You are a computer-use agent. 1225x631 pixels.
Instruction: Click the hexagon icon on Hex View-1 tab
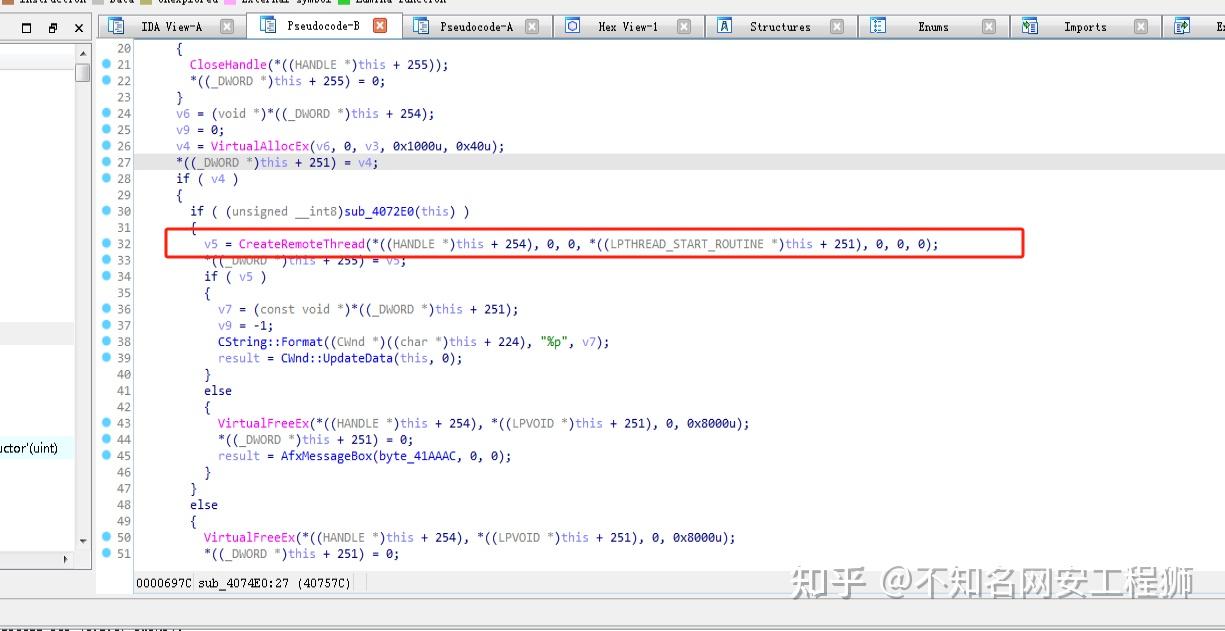pos(572,26)
